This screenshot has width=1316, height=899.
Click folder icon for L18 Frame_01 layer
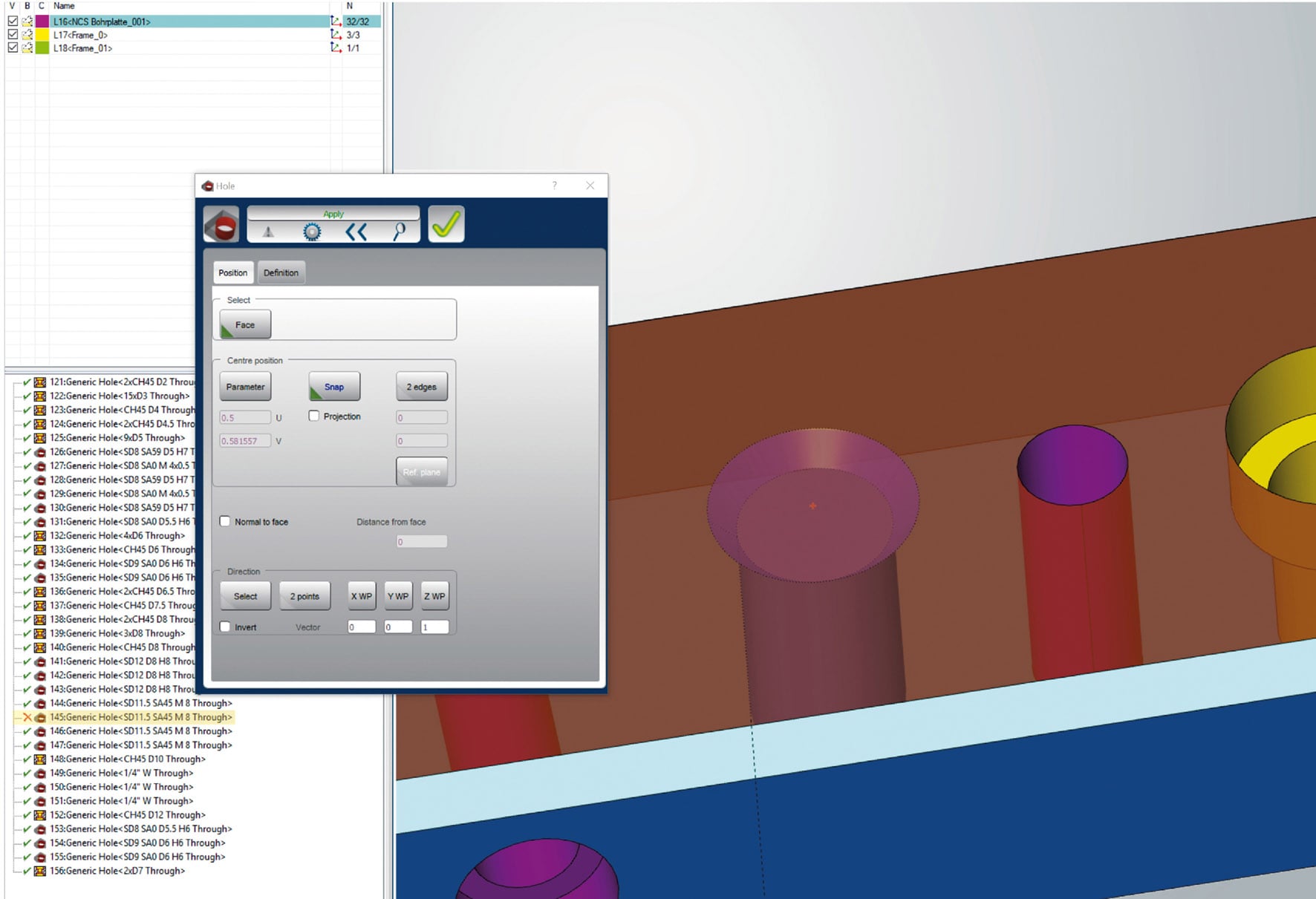coord(27,48)
